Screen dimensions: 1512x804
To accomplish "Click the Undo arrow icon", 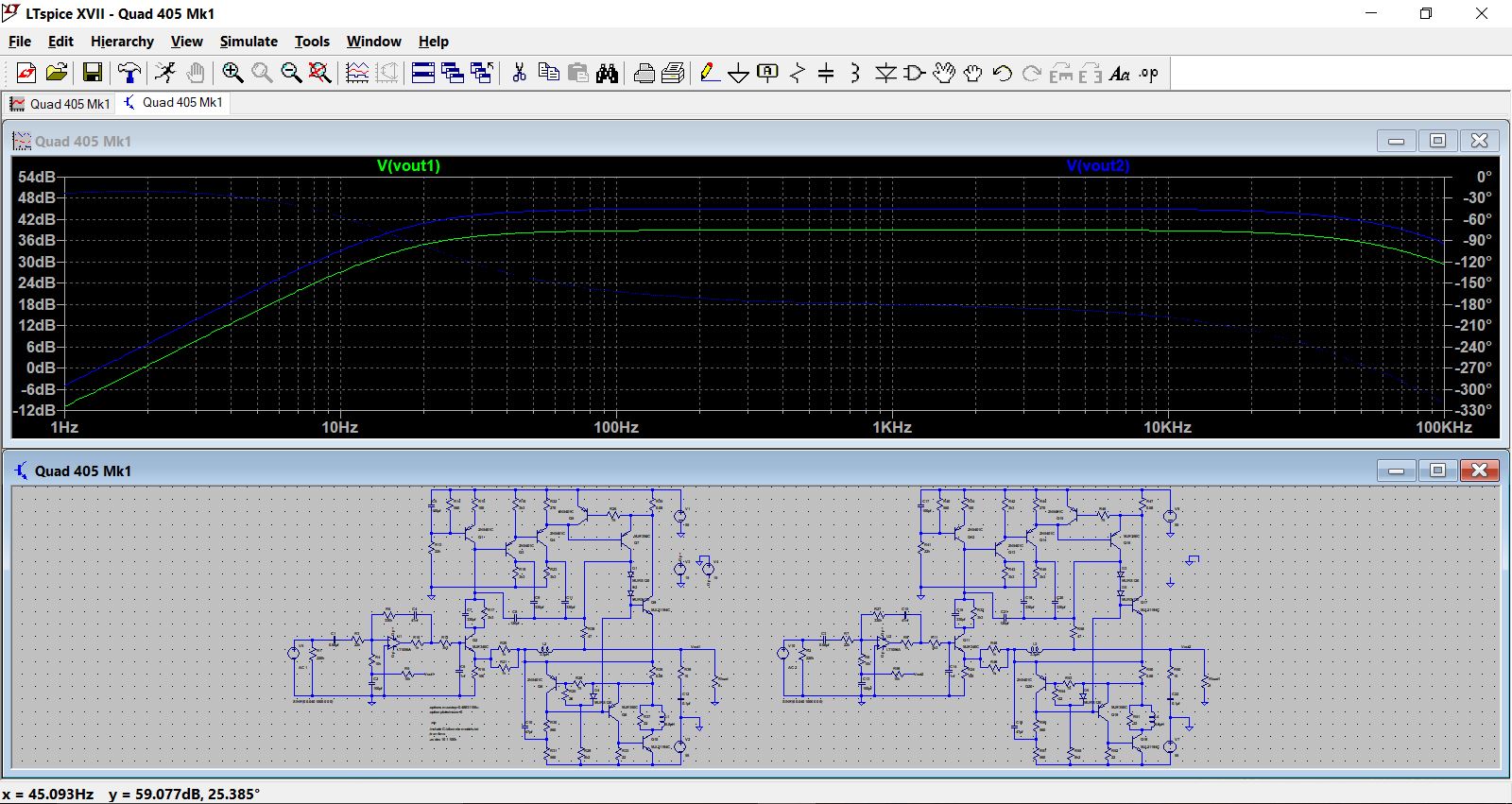I will pos(1002,73).
